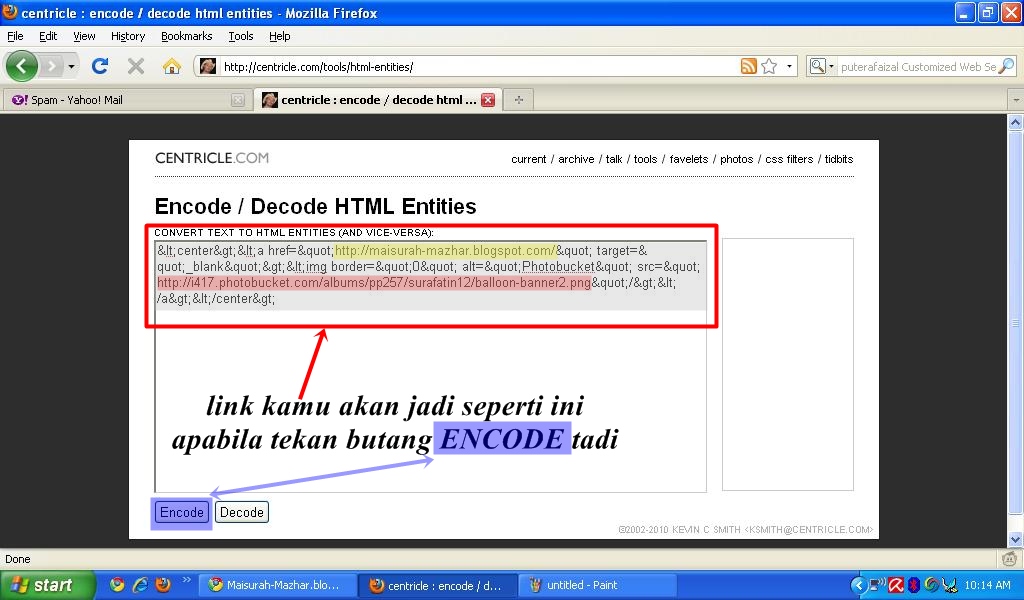Open the History menu

128,36
